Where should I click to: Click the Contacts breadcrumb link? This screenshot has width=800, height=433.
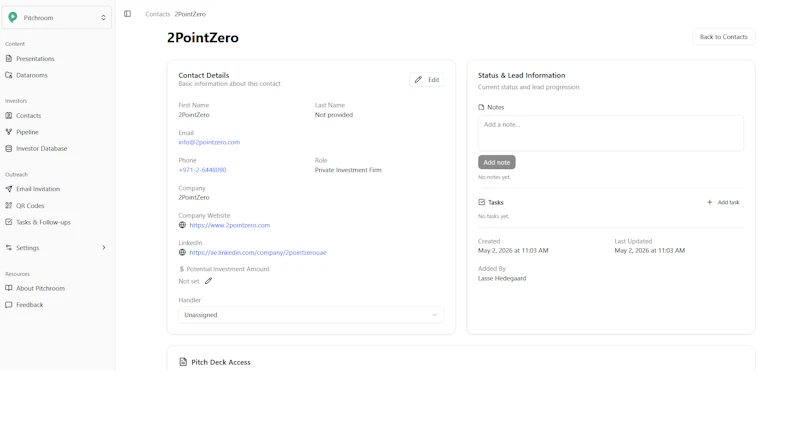point(157,14)
